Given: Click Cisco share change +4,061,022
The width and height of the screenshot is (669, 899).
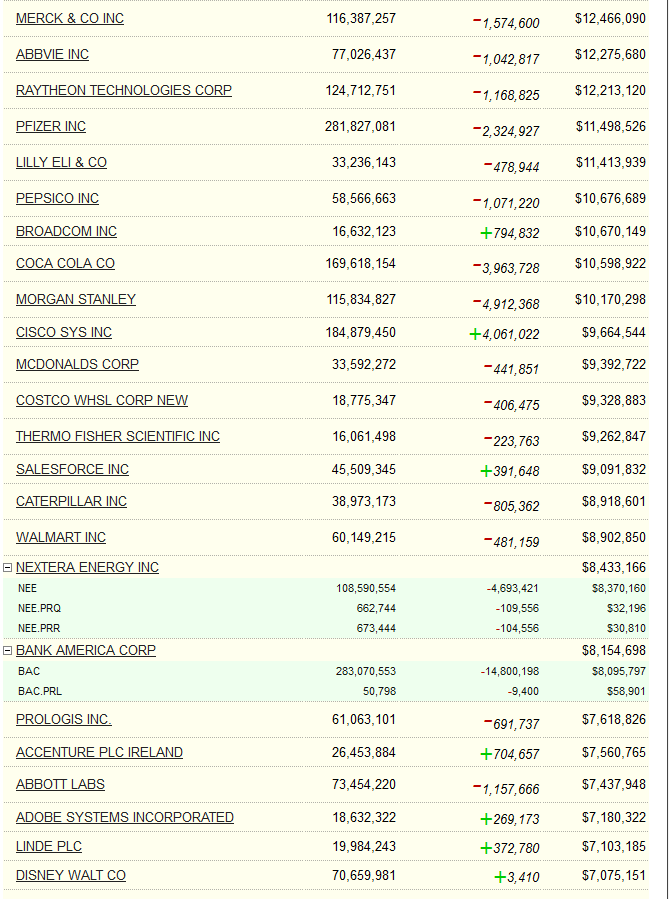Looking at the screenshot, I should [504, 334].
